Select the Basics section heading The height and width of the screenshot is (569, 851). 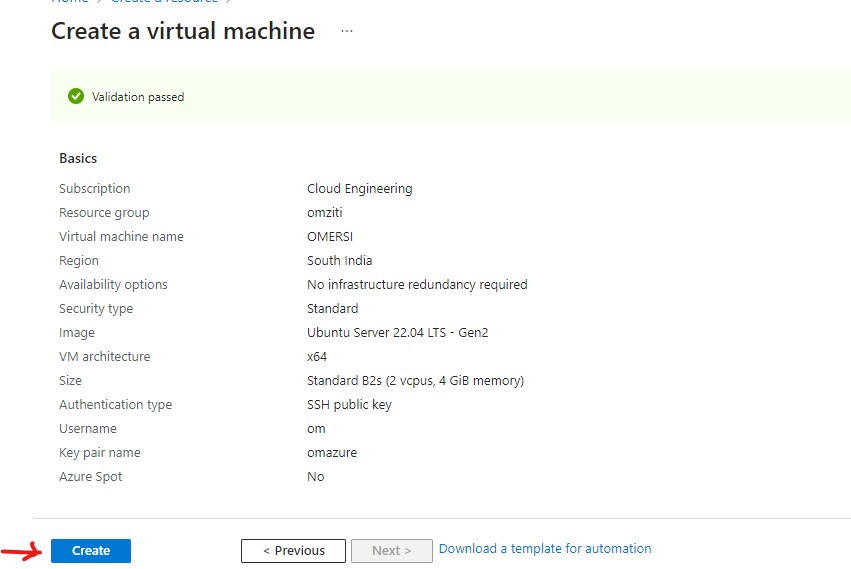[x=78, y=158]
